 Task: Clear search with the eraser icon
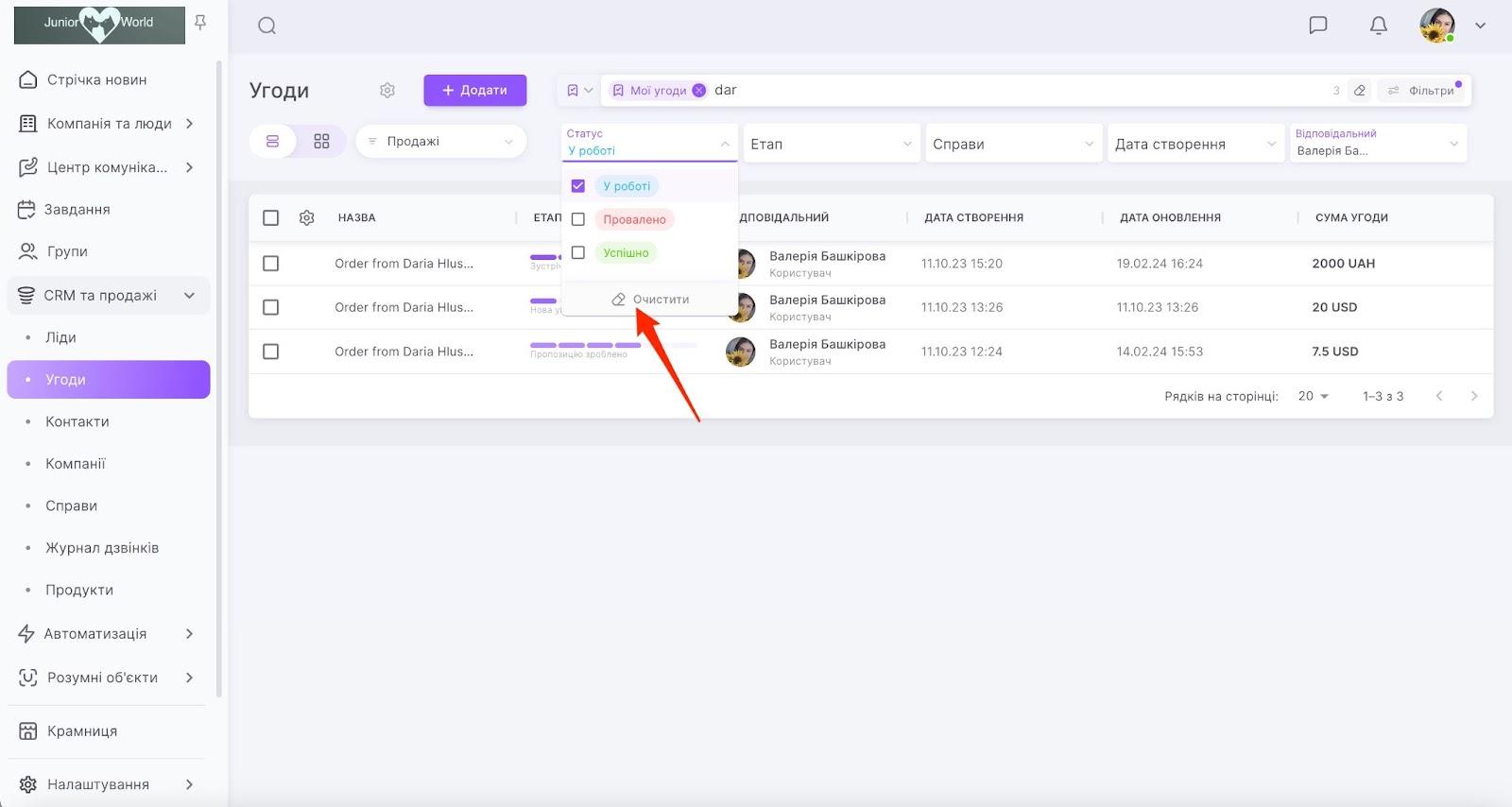pyautogui.click(x=1359, y=91)
